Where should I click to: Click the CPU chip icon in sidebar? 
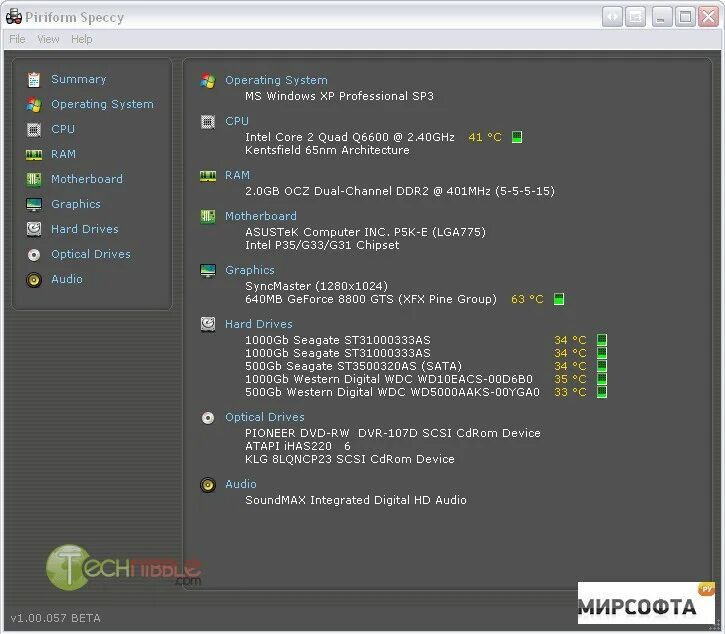coord(34,129)
